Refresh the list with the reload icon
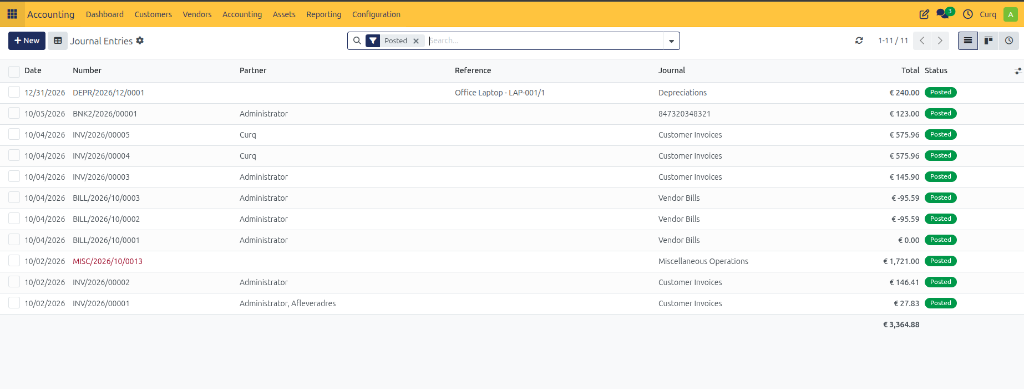1024x389 pixels. coord(859,40)
